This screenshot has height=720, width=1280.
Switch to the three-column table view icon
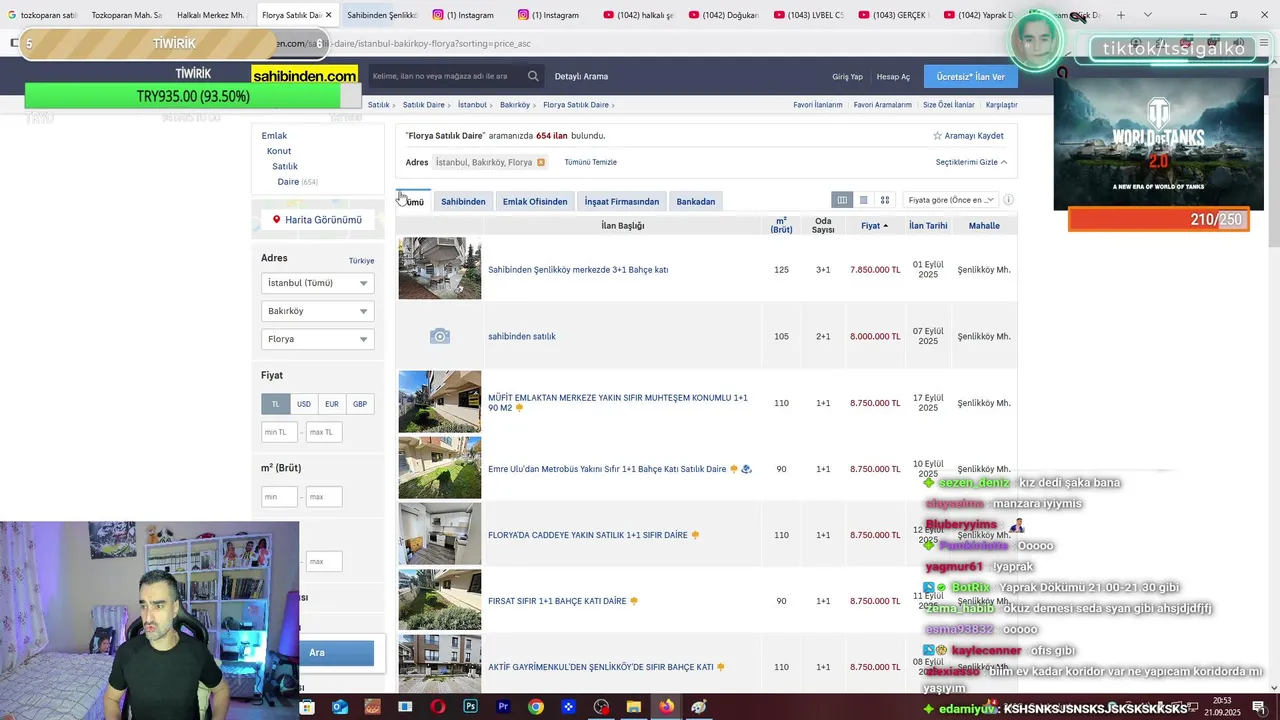[x=842, y=200]
